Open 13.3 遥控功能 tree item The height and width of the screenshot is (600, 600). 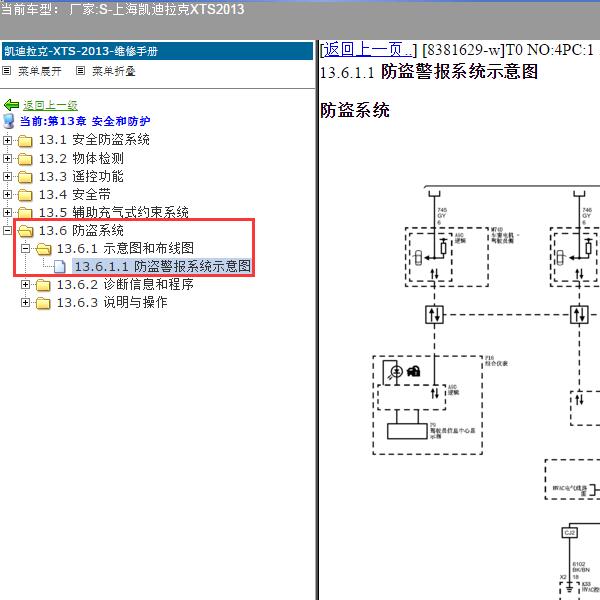[81, 176]
